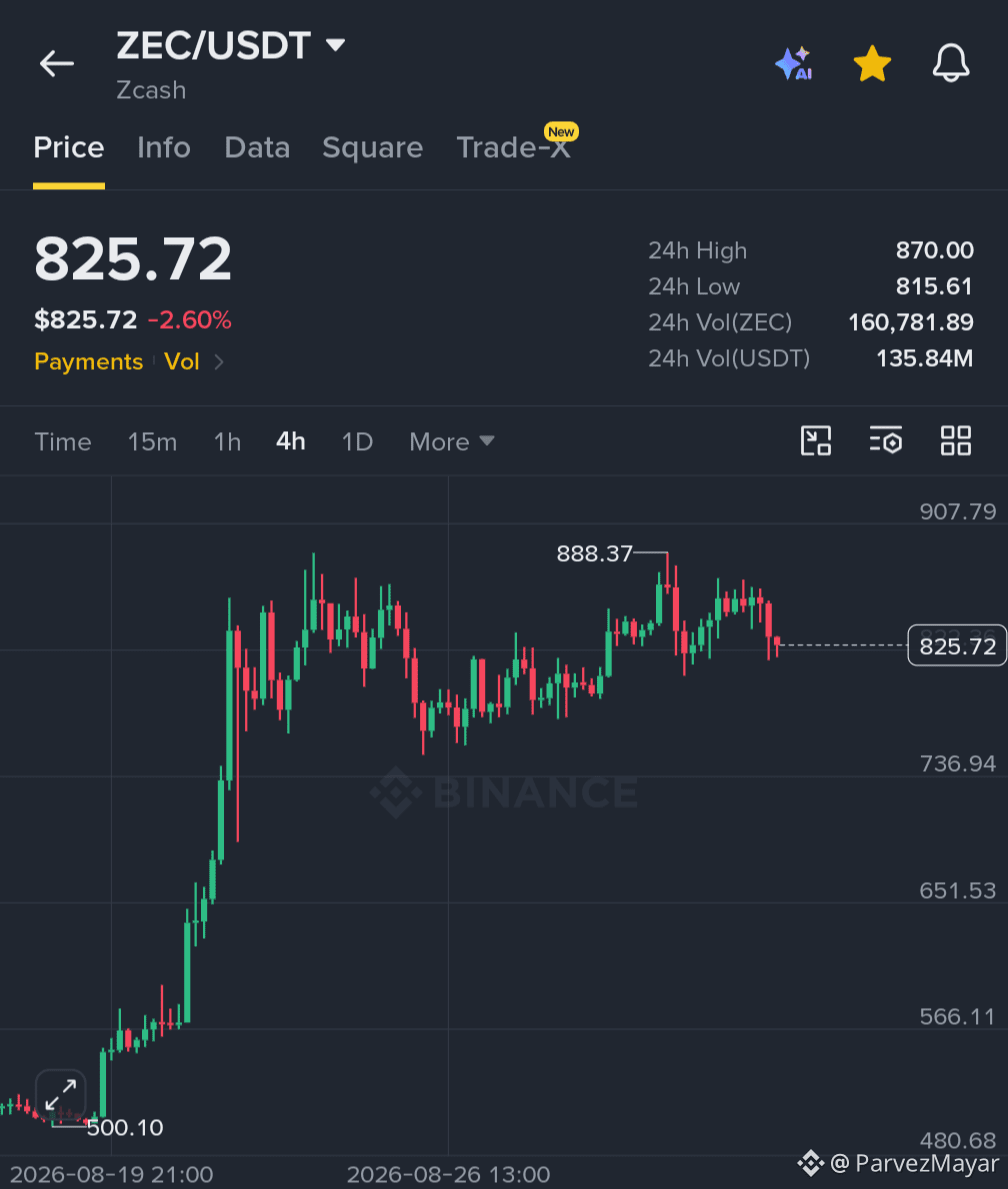Switch to the Info tab
The image size is (1008, 1189).
coord(164,147)
